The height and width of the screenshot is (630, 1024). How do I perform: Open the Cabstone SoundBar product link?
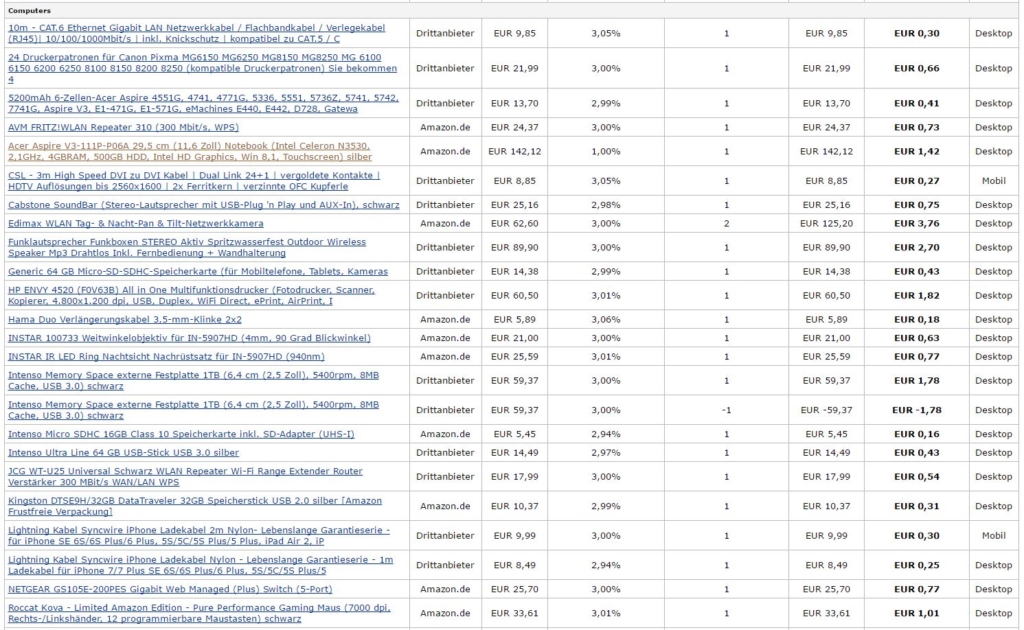(x=203, y=205)
